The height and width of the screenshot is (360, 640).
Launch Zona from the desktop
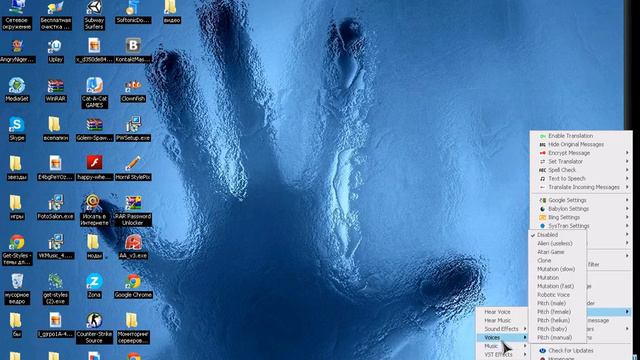(94, 286)
